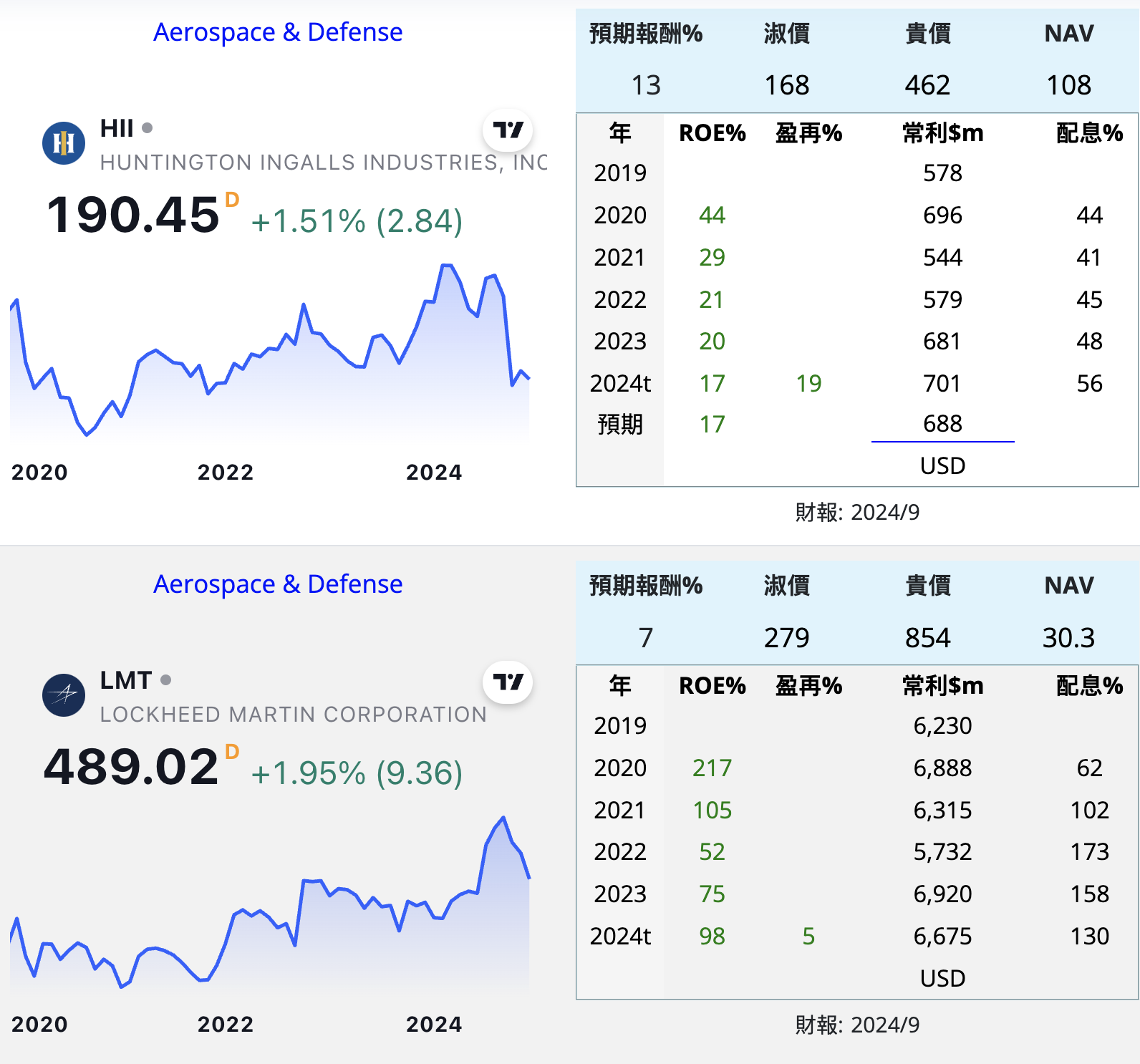Click the 財報: 2024/9 note under HII table
Screen dimensions: 1140x1064
point(857,513)
